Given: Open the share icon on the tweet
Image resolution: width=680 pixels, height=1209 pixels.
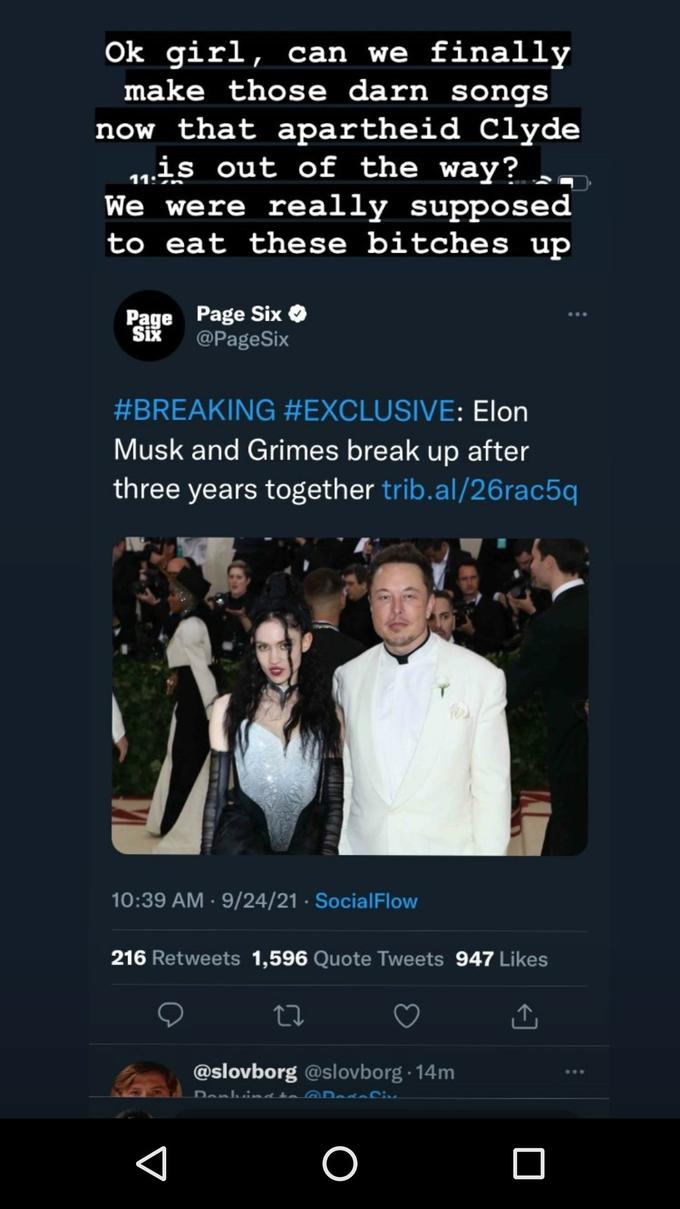Looking at the screenshot, I should [524, 1015].
